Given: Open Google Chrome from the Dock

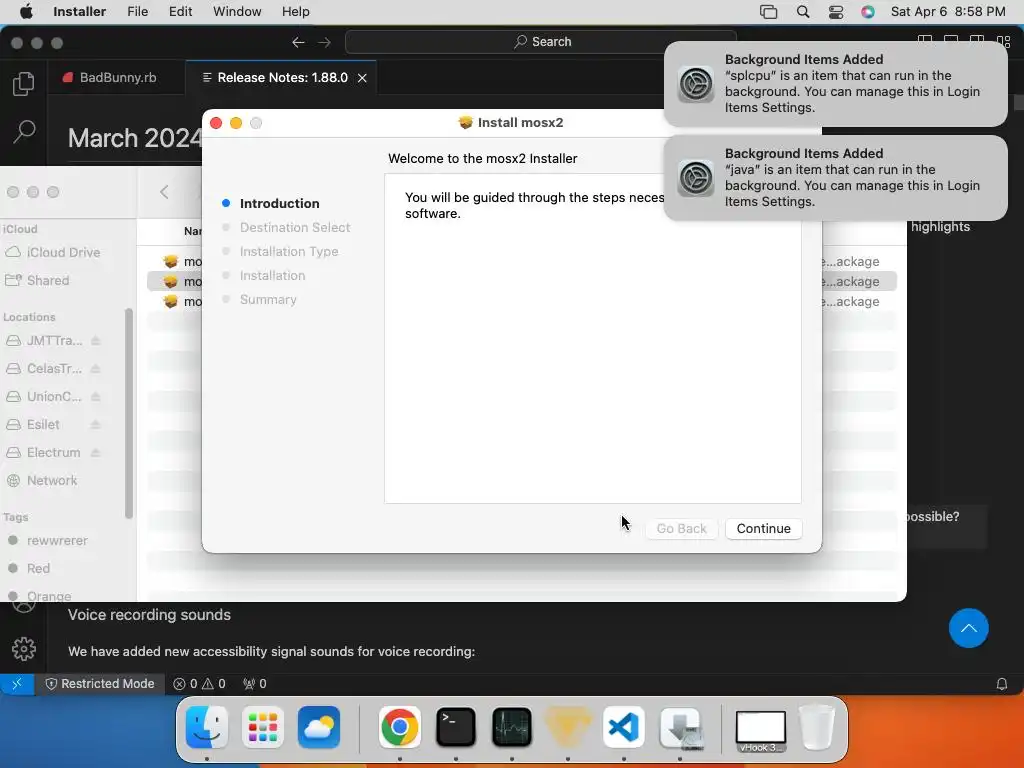Looking at the screenshot, I should 400,727.
